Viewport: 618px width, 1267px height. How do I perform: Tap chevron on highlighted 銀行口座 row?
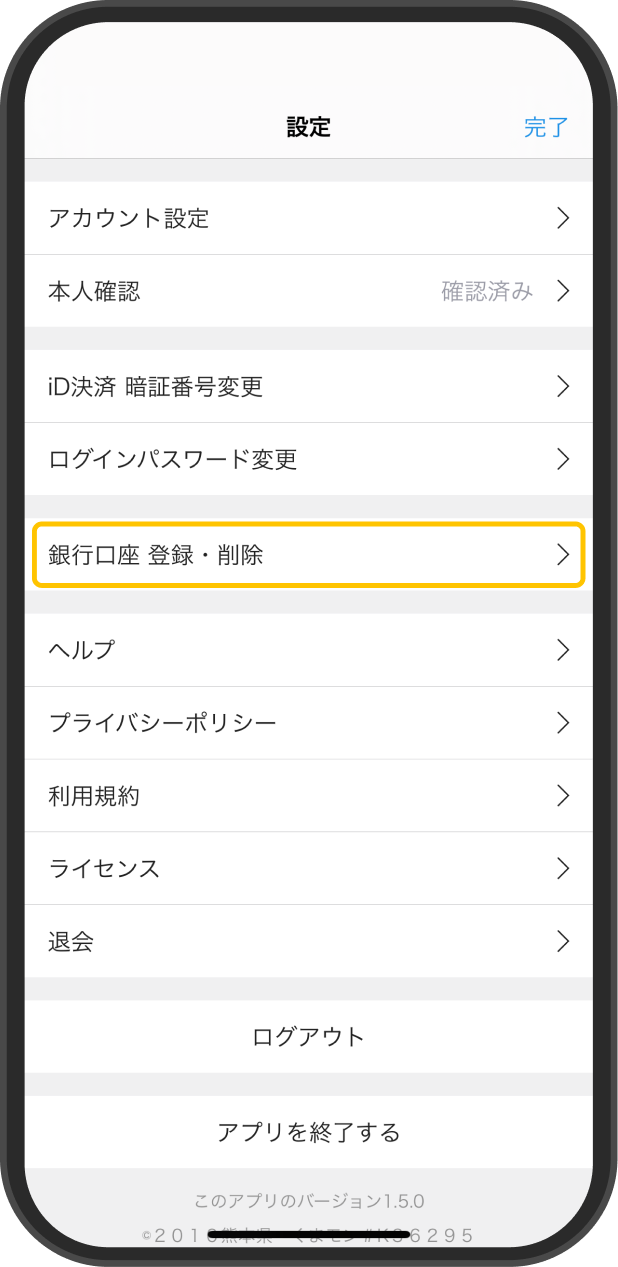563,554
